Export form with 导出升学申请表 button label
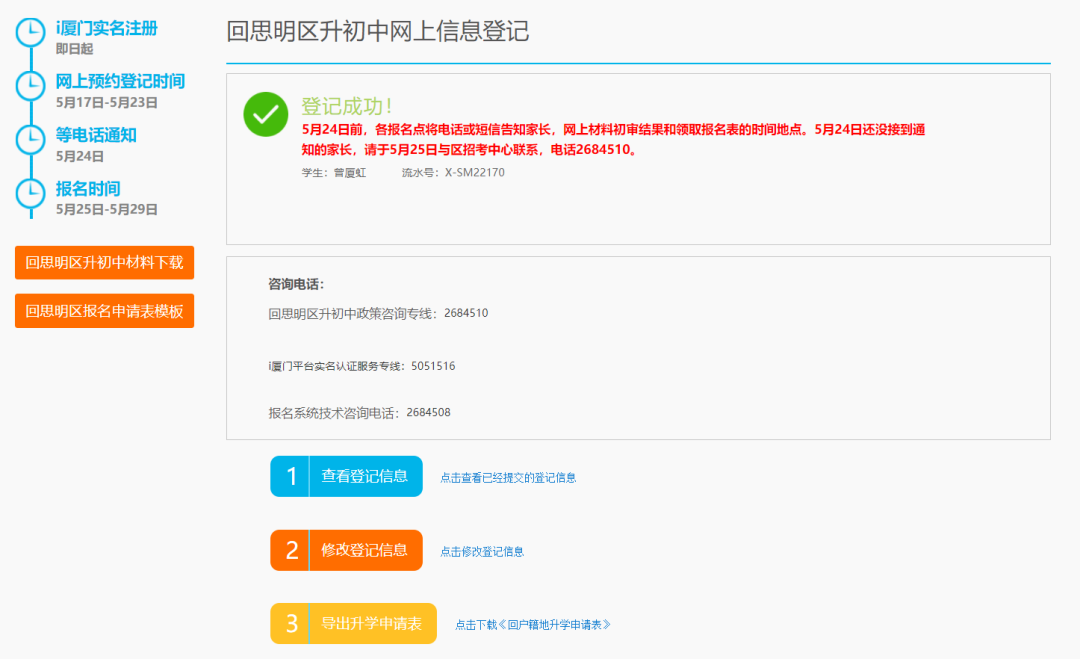 [372, 624]
